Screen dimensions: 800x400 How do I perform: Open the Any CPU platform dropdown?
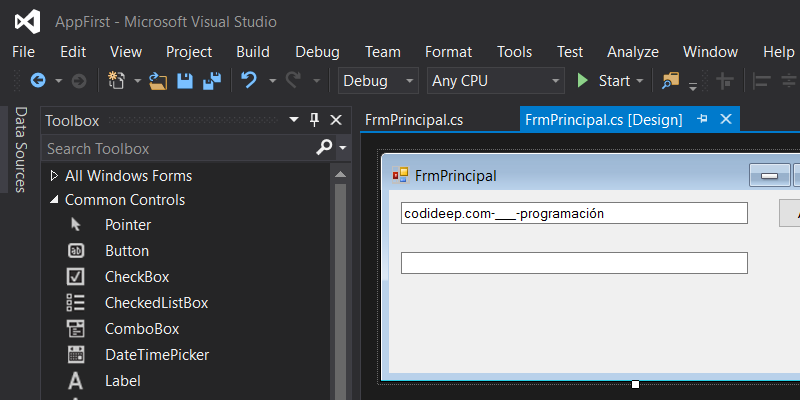pos(495,81)
